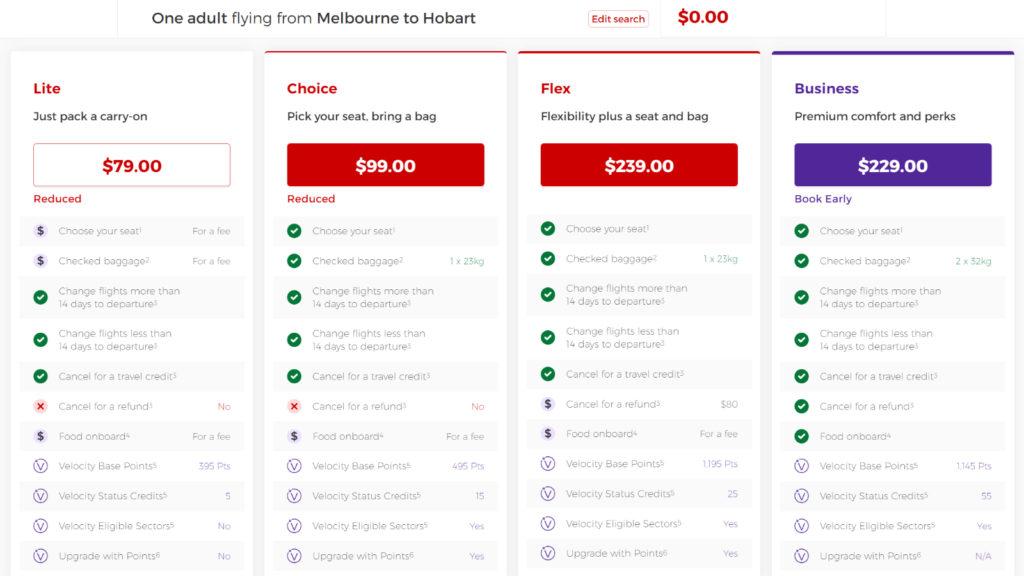Select the green check for Flex seat choice
This screenshot has width=1024, height=576.
click(548, 228)
